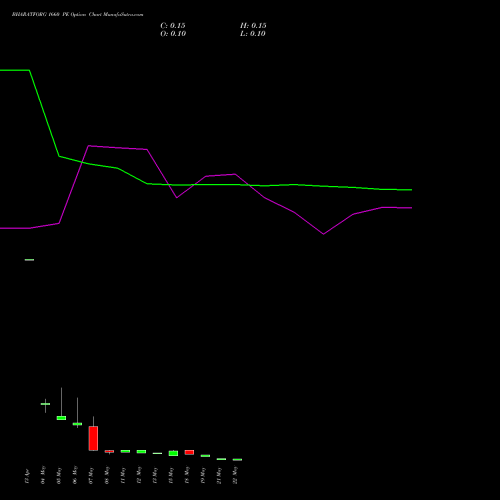Click the green 15 May candlestick

pos(173,453)
